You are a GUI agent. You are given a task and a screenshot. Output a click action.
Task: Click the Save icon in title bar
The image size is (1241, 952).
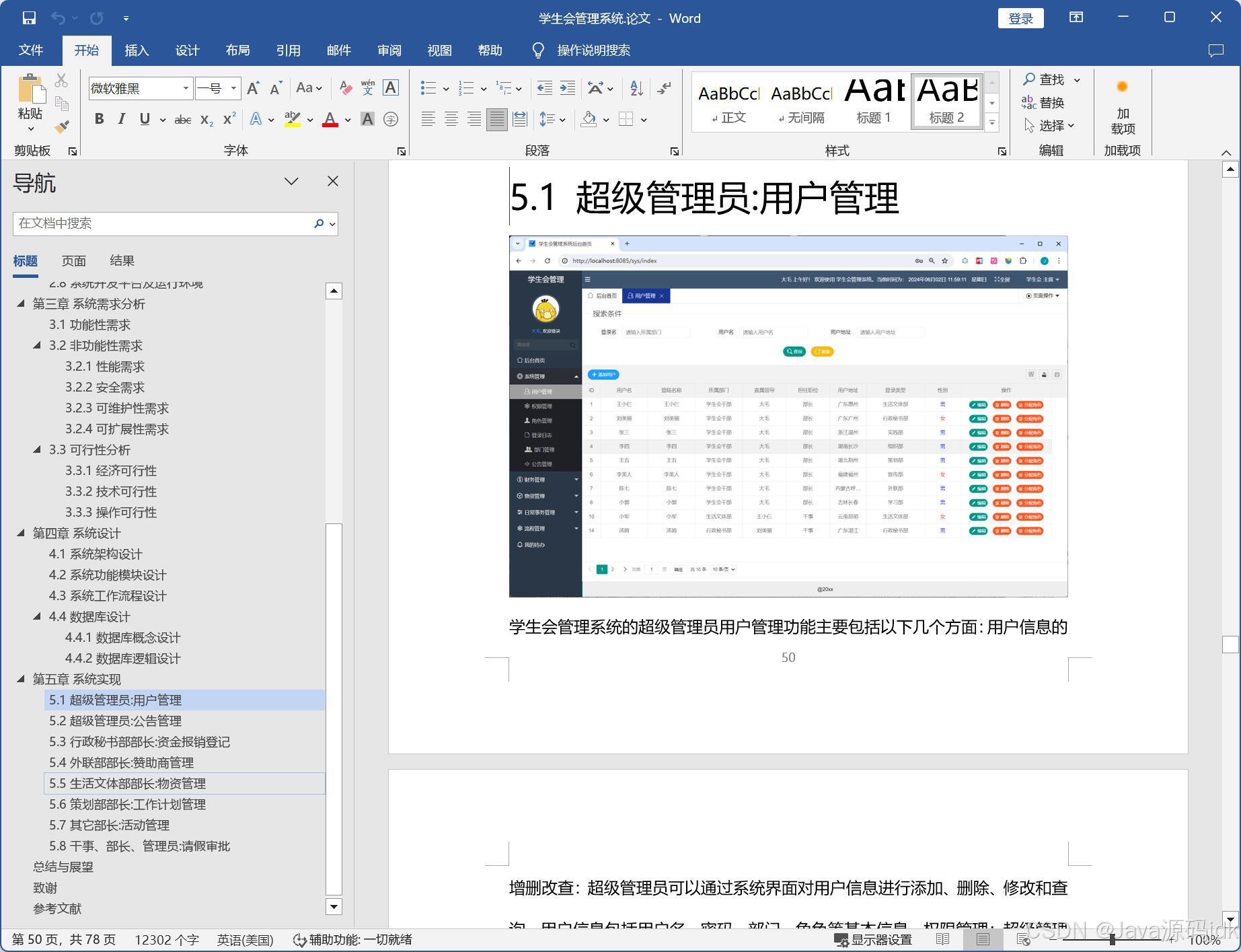(29, 18)
